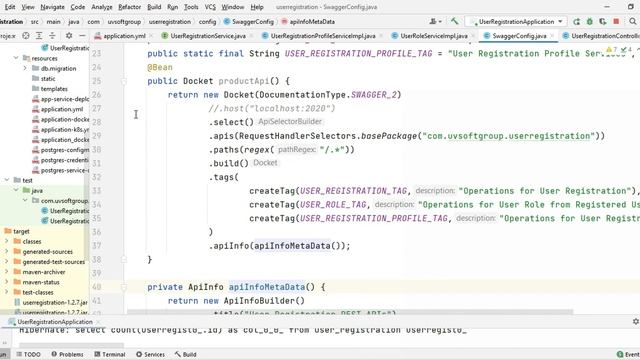
Task: Open settings gear of the Run tool window
Action: [636, 322]
